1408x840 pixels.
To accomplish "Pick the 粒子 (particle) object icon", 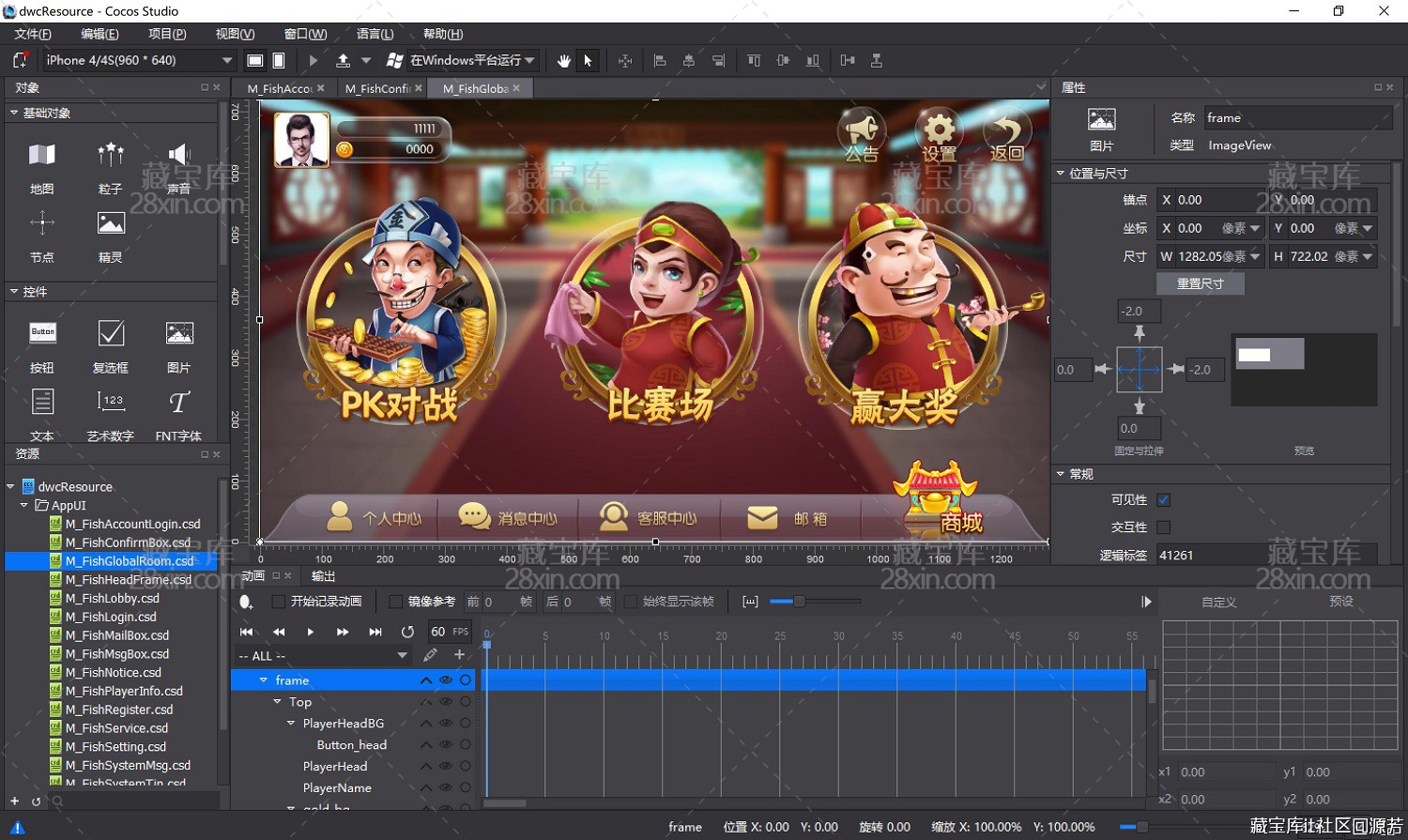I will click(x=111, y=155).
